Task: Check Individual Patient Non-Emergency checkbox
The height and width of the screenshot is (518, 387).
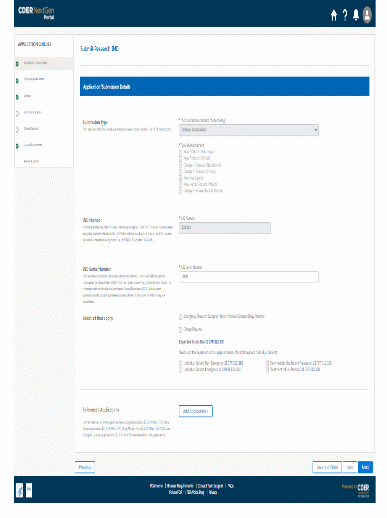Action: [180, 363]
